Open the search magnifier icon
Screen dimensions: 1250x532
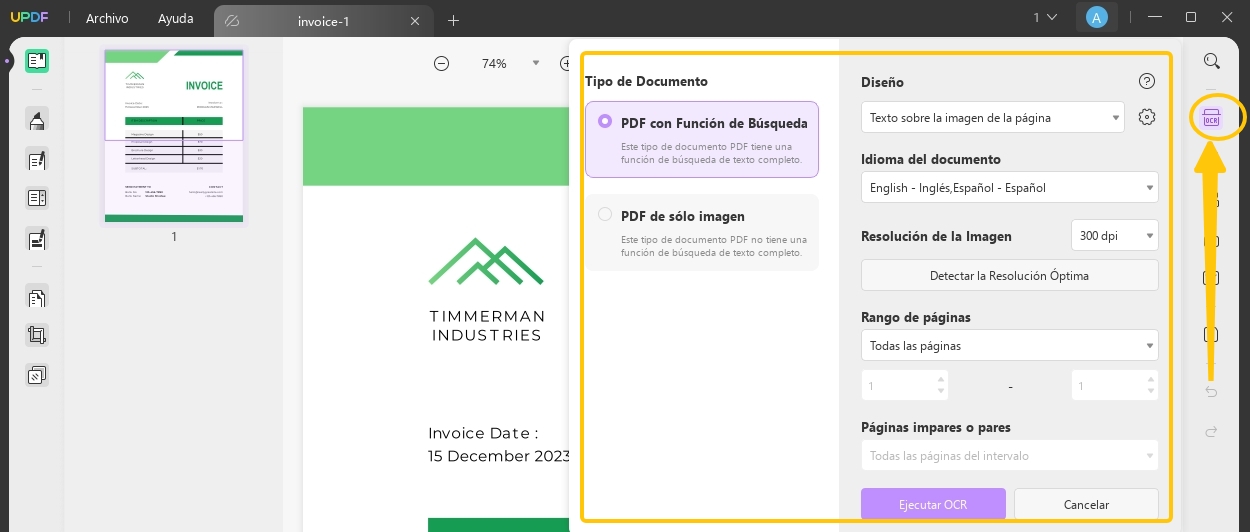(1211, 61)
